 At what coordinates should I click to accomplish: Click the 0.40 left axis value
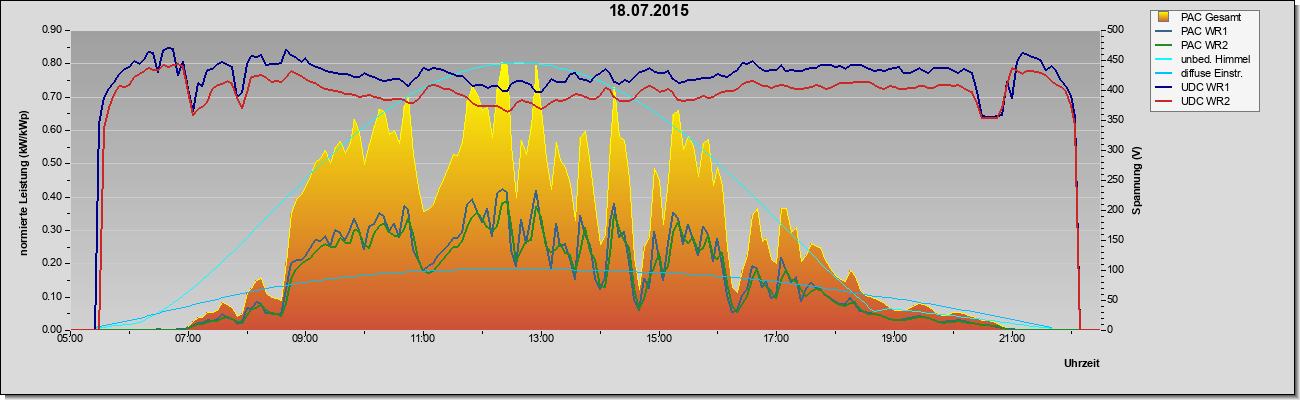pos(53,196)
